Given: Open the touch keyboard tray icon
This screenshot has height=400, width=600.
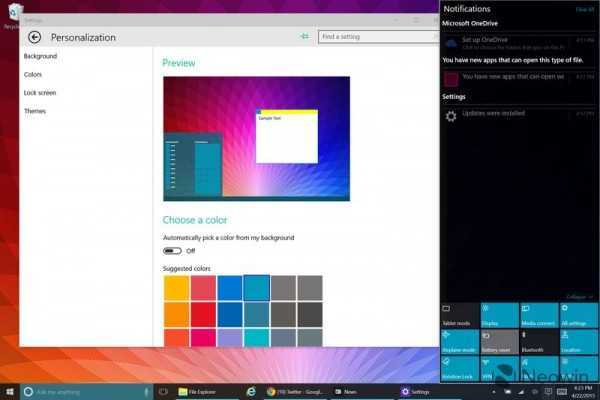Looking at the screenshot, I should tap(562, 392).
